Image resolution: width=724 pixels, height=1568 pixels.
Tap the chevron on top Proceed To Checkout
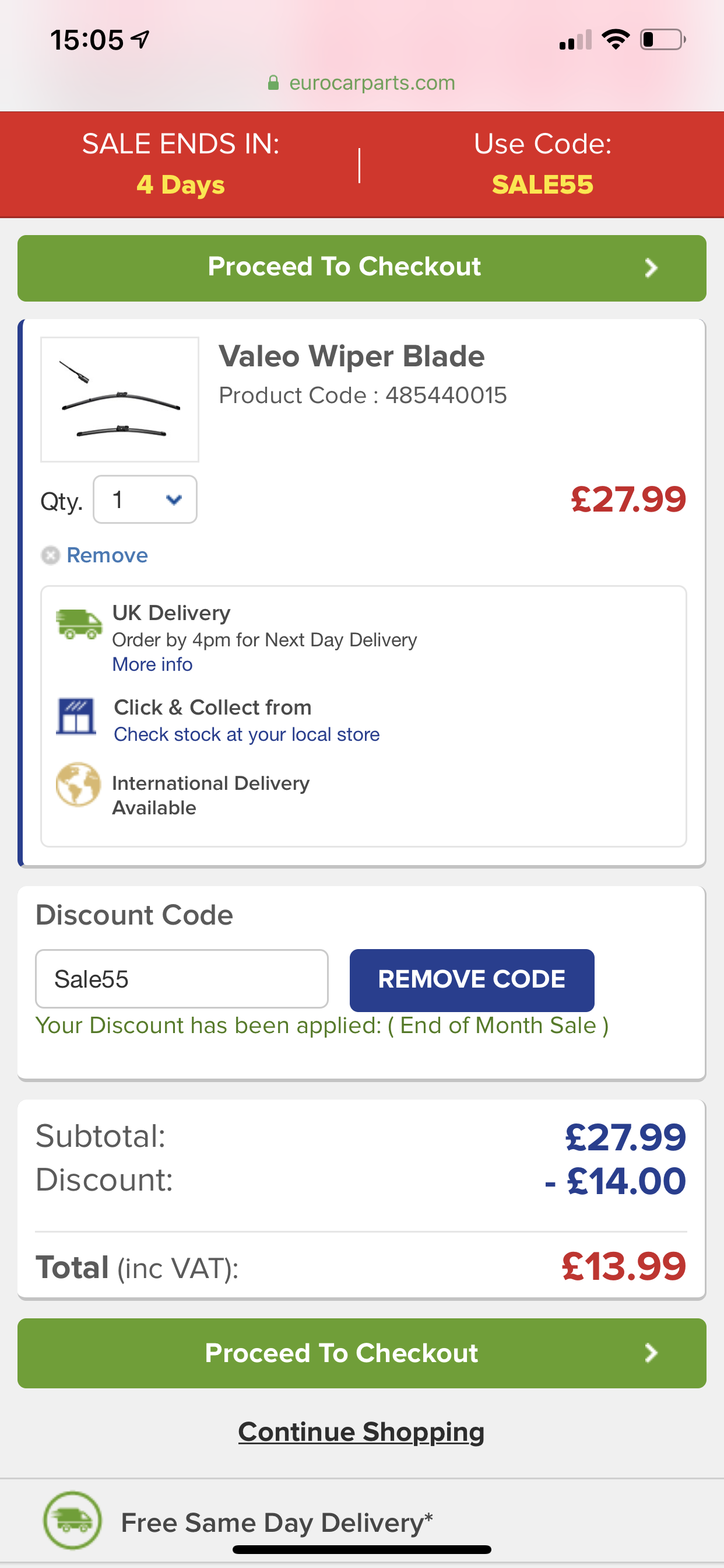pyautogui.click(x=651, y=268)
